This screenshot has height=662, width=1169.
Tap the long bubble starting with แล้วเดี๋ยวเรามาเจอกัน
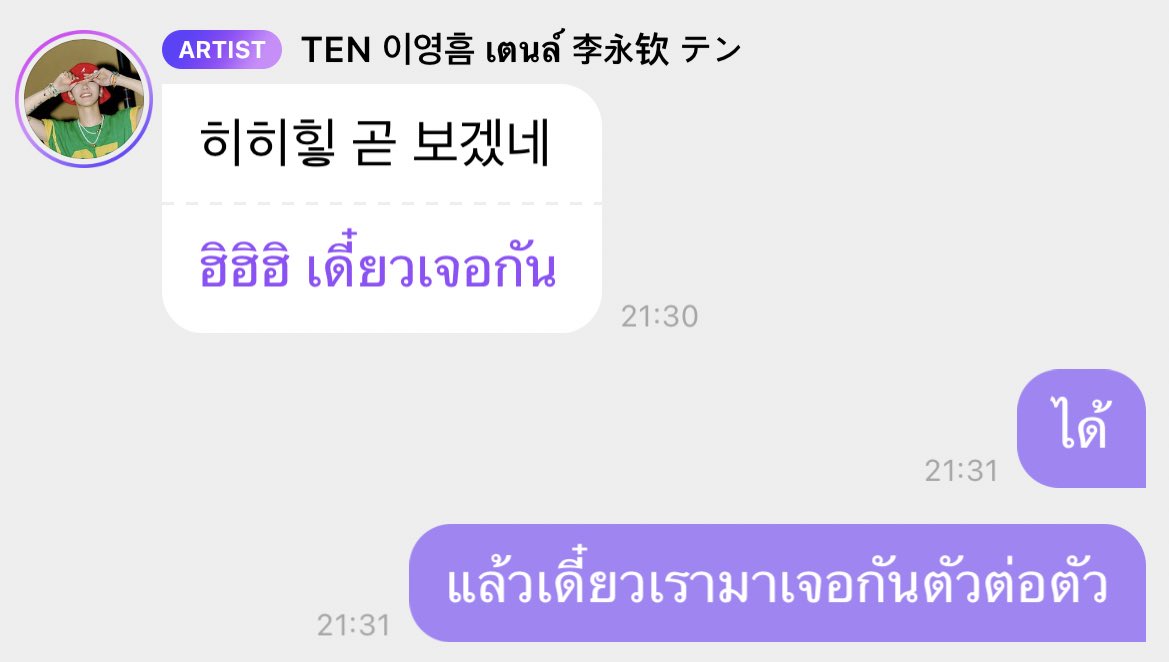(777, 583)
